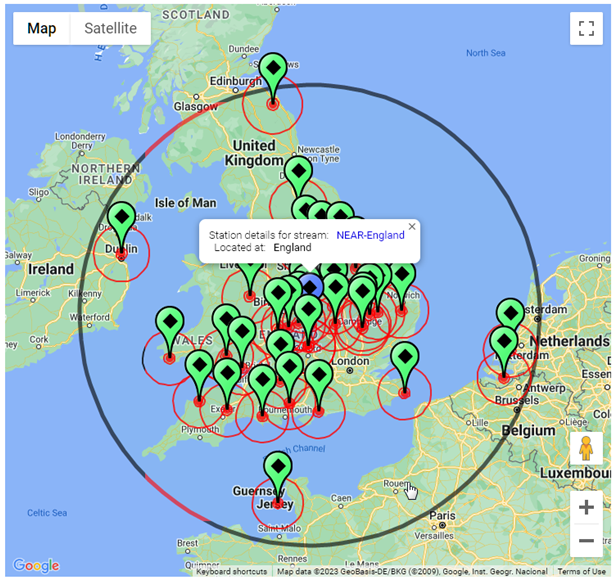Click the Limerick city label

point(33,293)
